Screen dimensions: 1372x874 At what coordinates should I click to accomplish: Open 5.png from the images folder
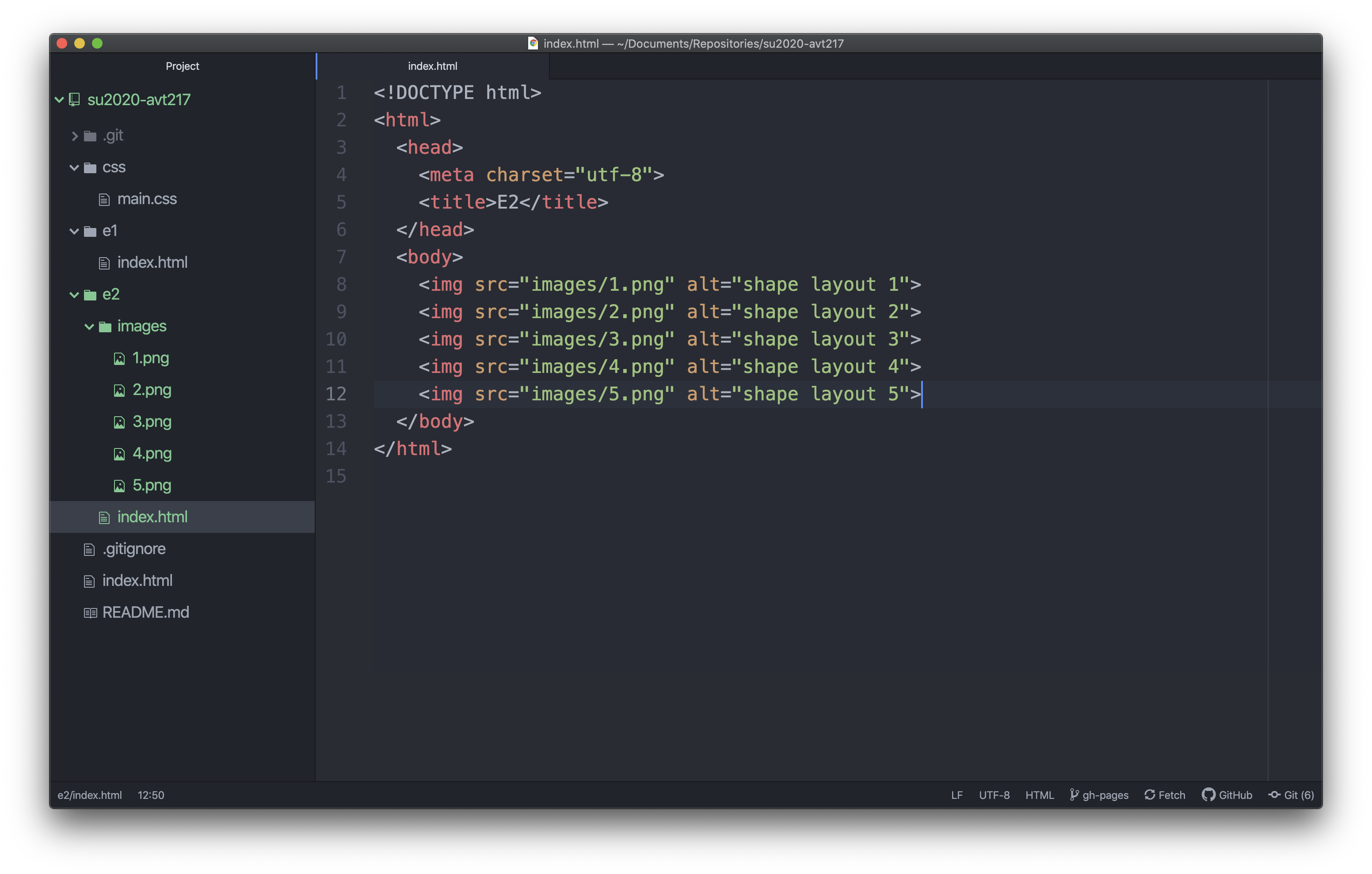click(x=152, y=486)
